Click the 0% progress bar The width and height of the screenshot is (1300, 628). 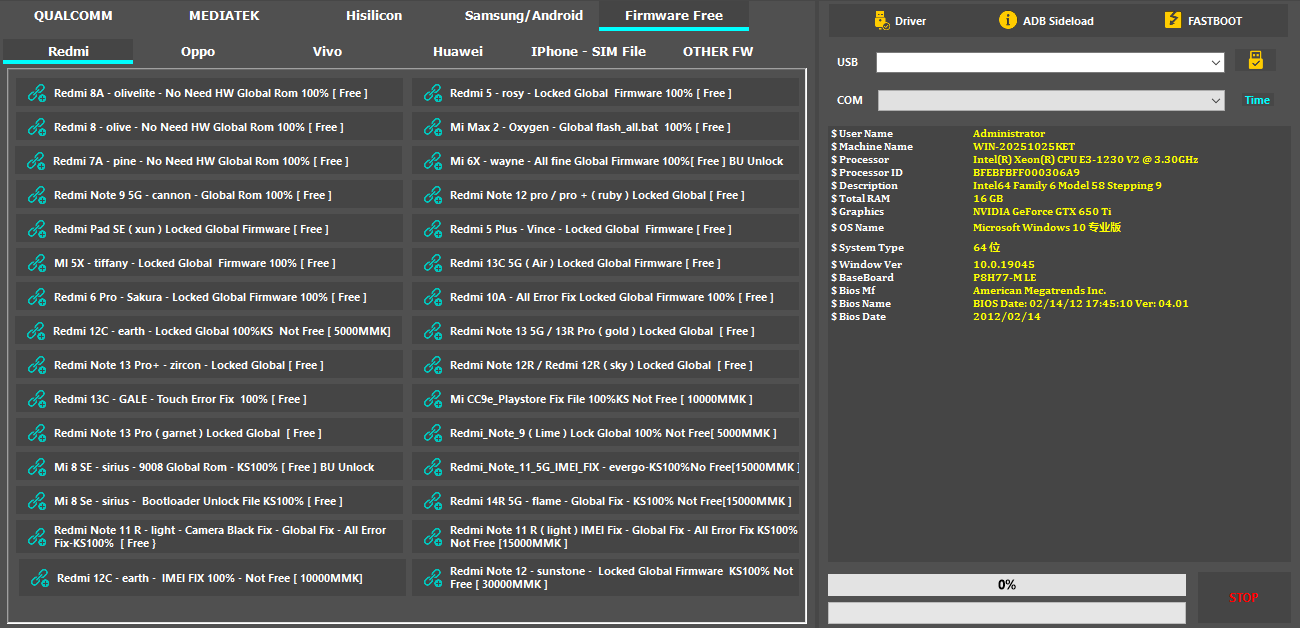pyautogui.click(x=1007, y=585)
